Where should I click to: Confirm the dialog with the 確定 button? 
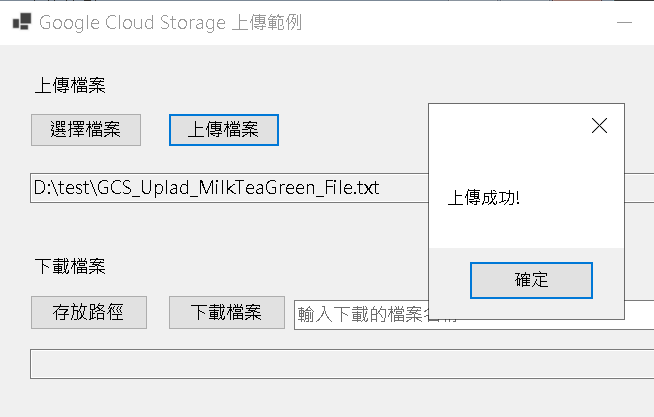pos(531,280)
